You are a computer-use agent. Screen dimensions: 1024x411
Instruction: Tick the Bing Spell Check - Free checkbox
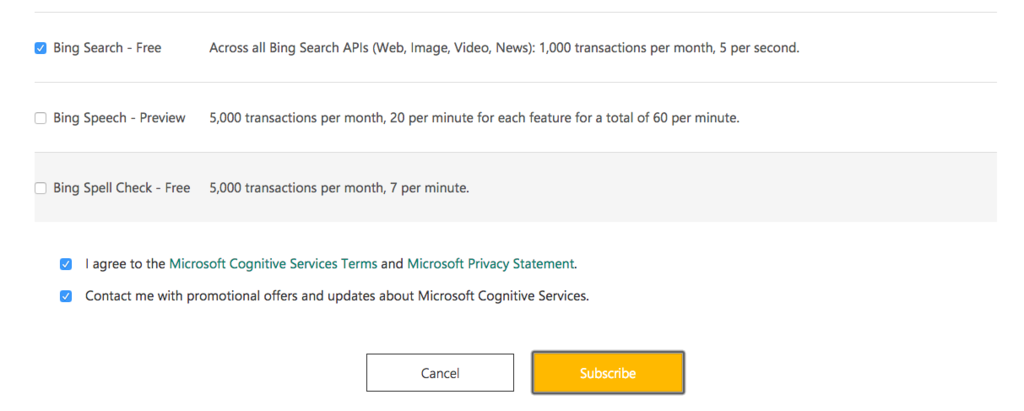40,188
